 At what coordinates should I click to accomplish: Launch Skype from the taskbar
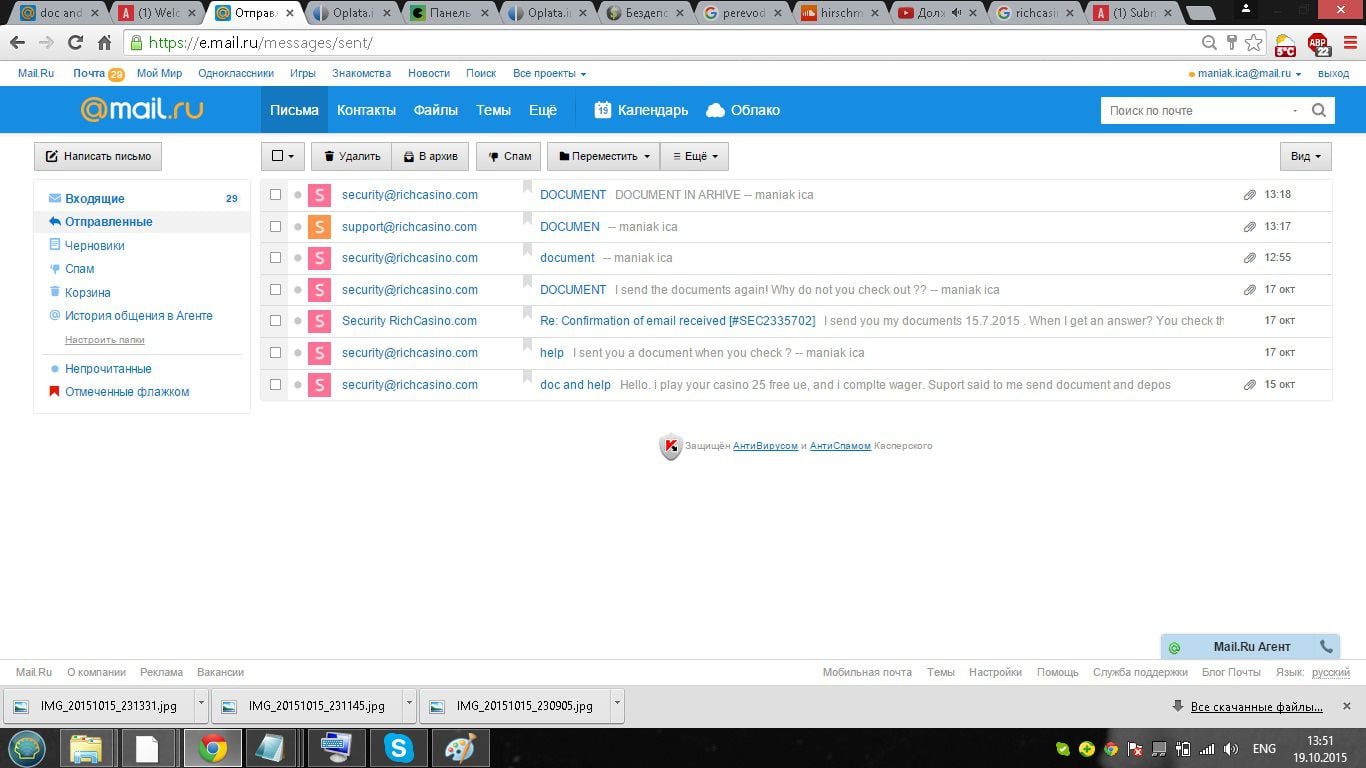tap(398, 748)
